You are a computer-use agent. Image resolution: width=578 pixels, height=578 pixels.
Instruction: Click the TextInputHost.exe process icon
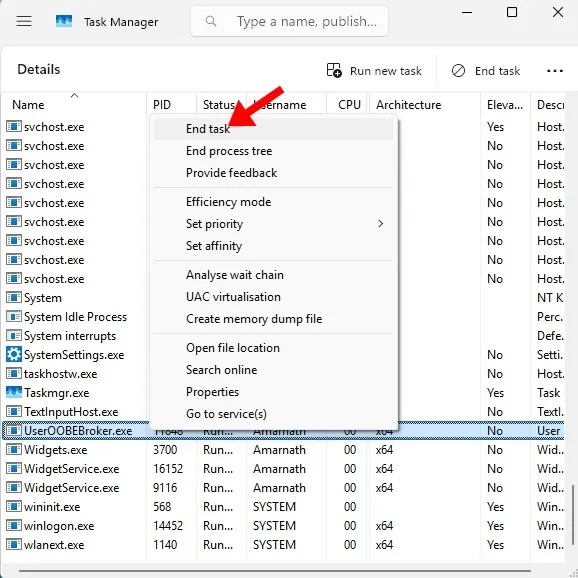click(x=14, y=411)
